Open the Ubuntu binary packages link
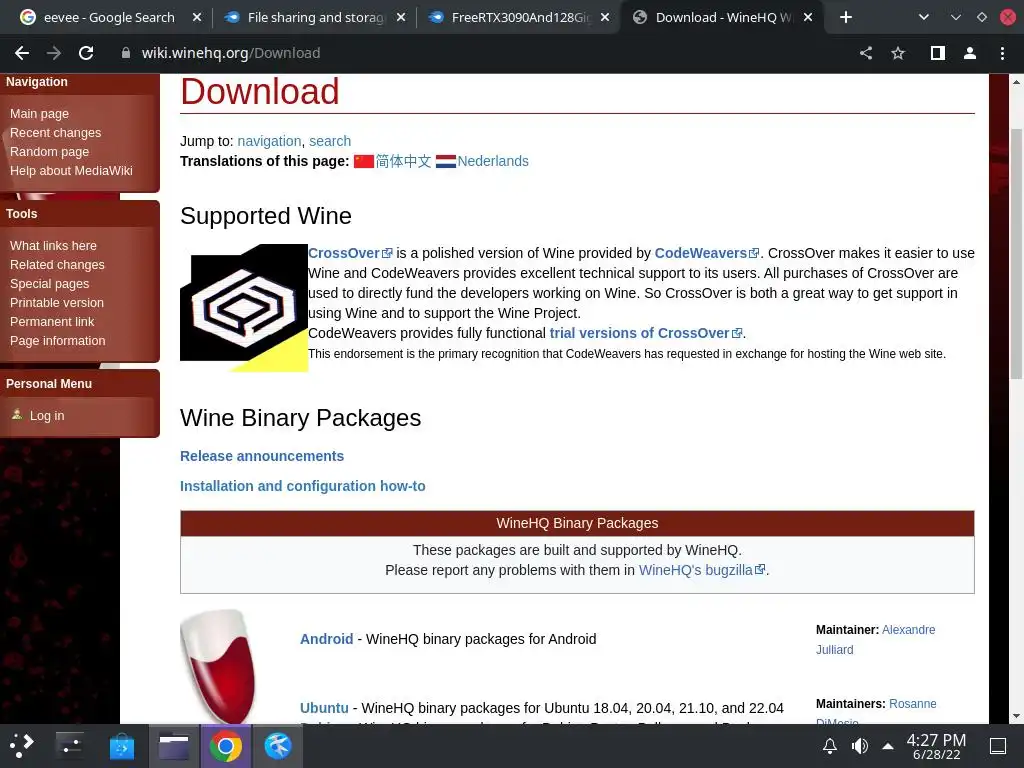This screenshot has width=1024, height=768. (324, 708)
